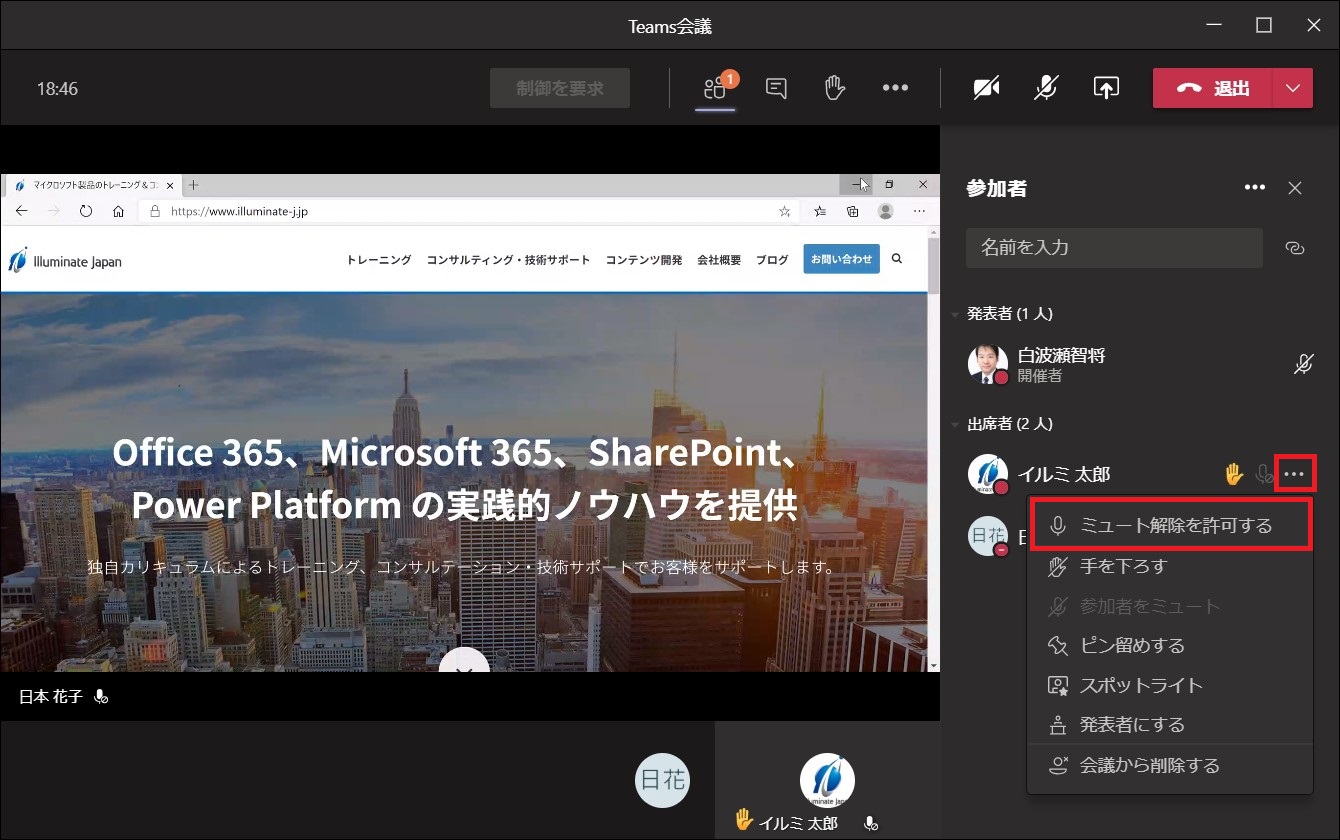Choose ピン留めする menu item
The height and width of the screenshot is (840, 1340).
[x=1169, y=645]
